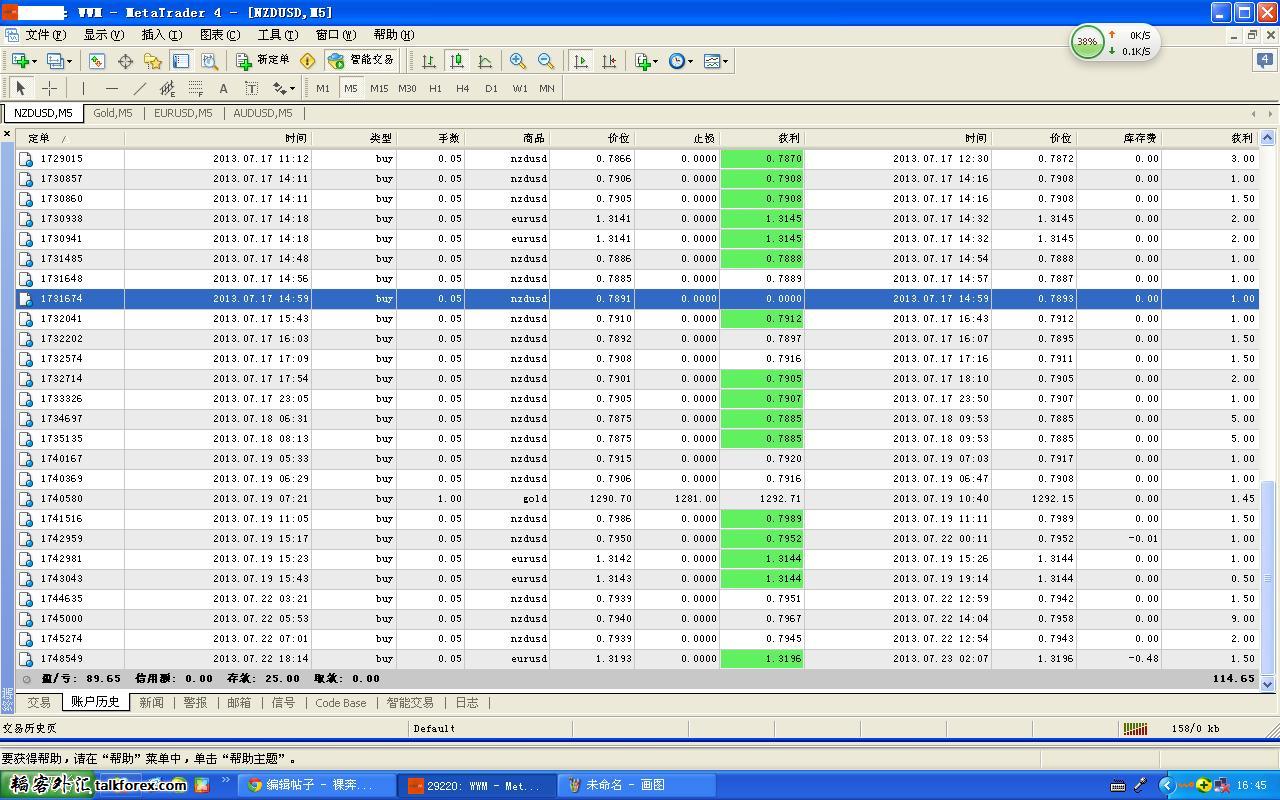The height and width of the screenshot is (800, 1280).
Task: Select order row 1740580 gold
Action: tap(638, 498)
